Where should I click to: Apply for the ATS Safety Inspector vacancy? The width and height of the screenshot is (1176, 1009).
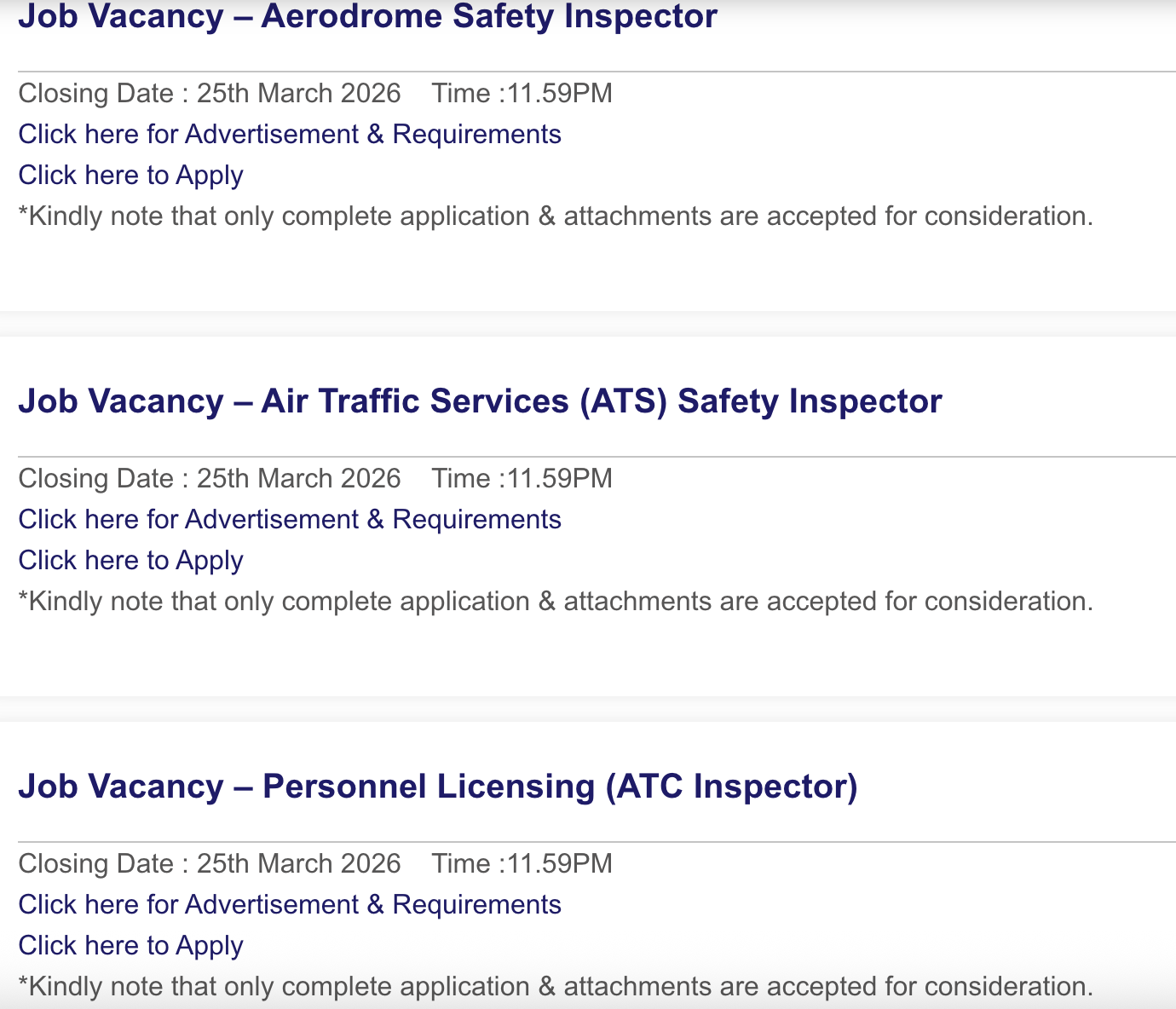click(131, 561)
